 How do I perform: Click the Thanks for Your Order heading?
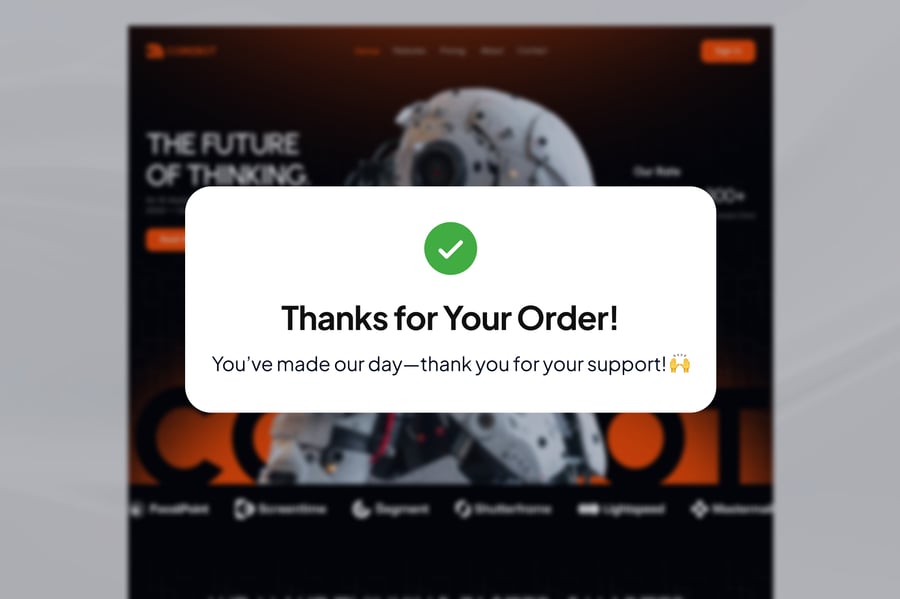pyautogui.click(x=450, y=318)
